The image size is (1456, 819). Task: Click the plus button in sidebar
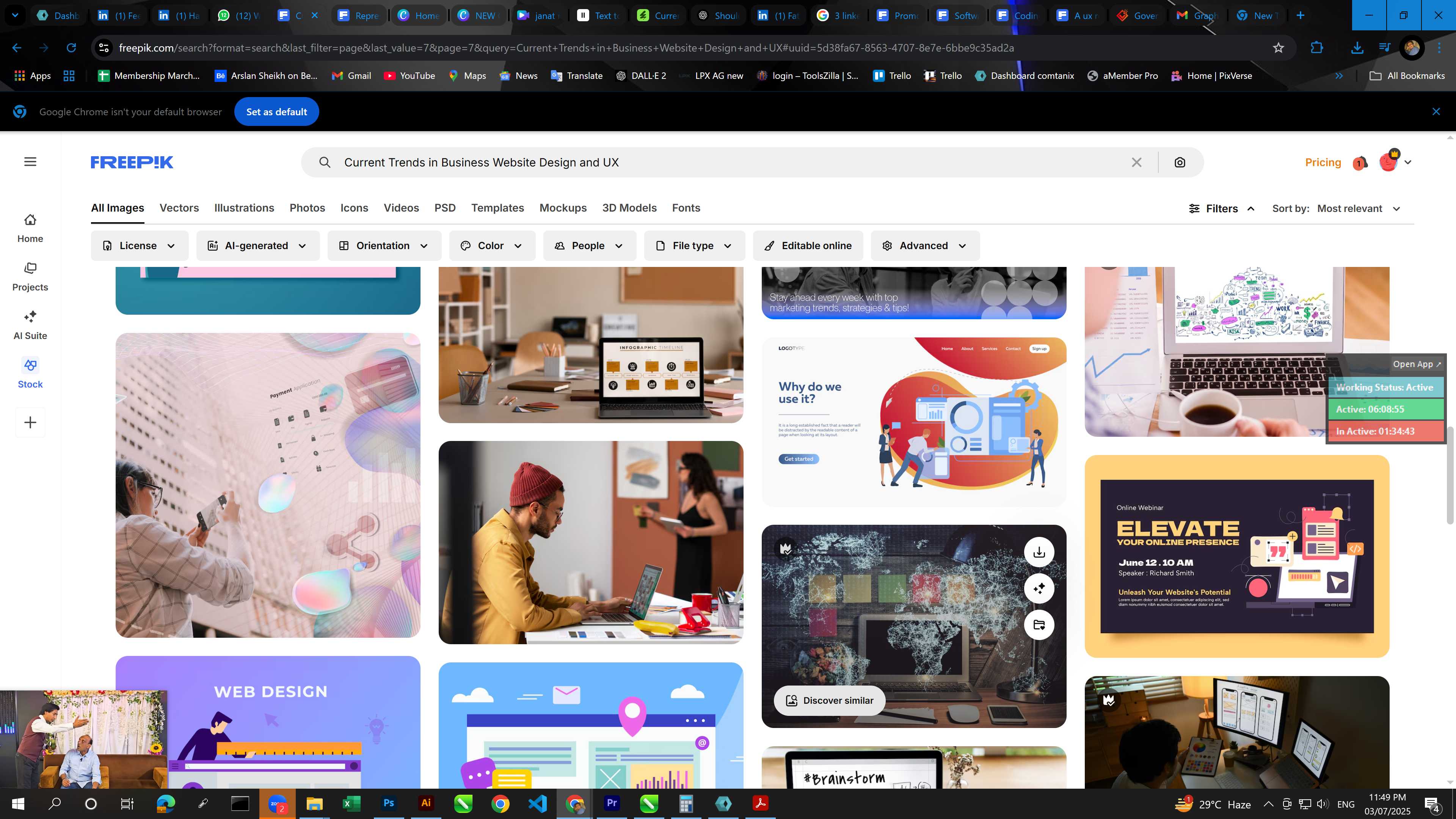(x=30, y=422)
